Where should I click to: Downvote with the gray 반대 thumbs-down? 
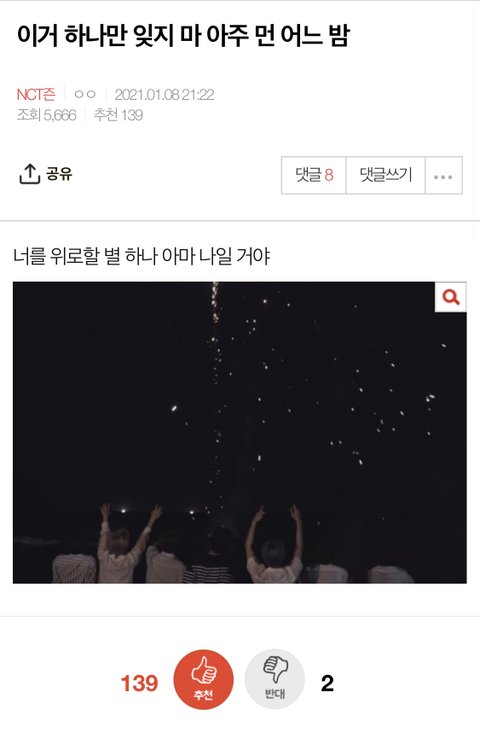pos(275,679)
